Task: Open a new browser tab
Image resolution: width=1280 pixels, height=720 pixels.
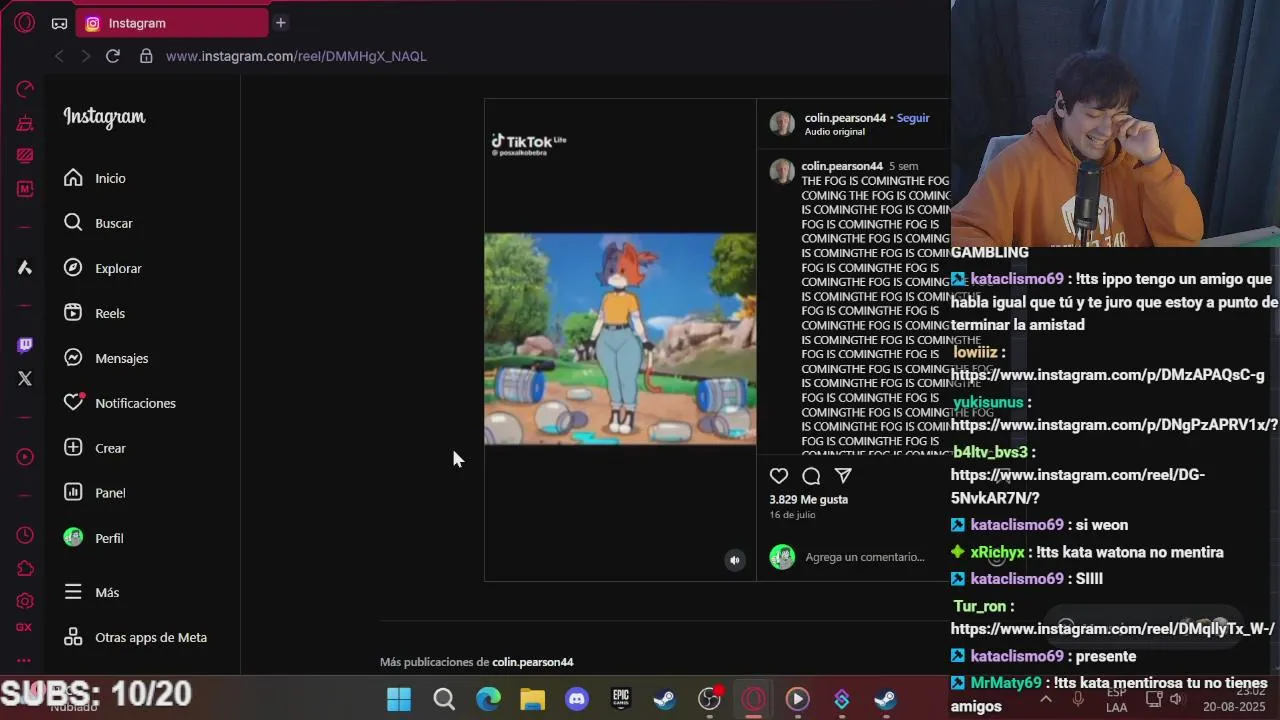Action: [281, 23]
